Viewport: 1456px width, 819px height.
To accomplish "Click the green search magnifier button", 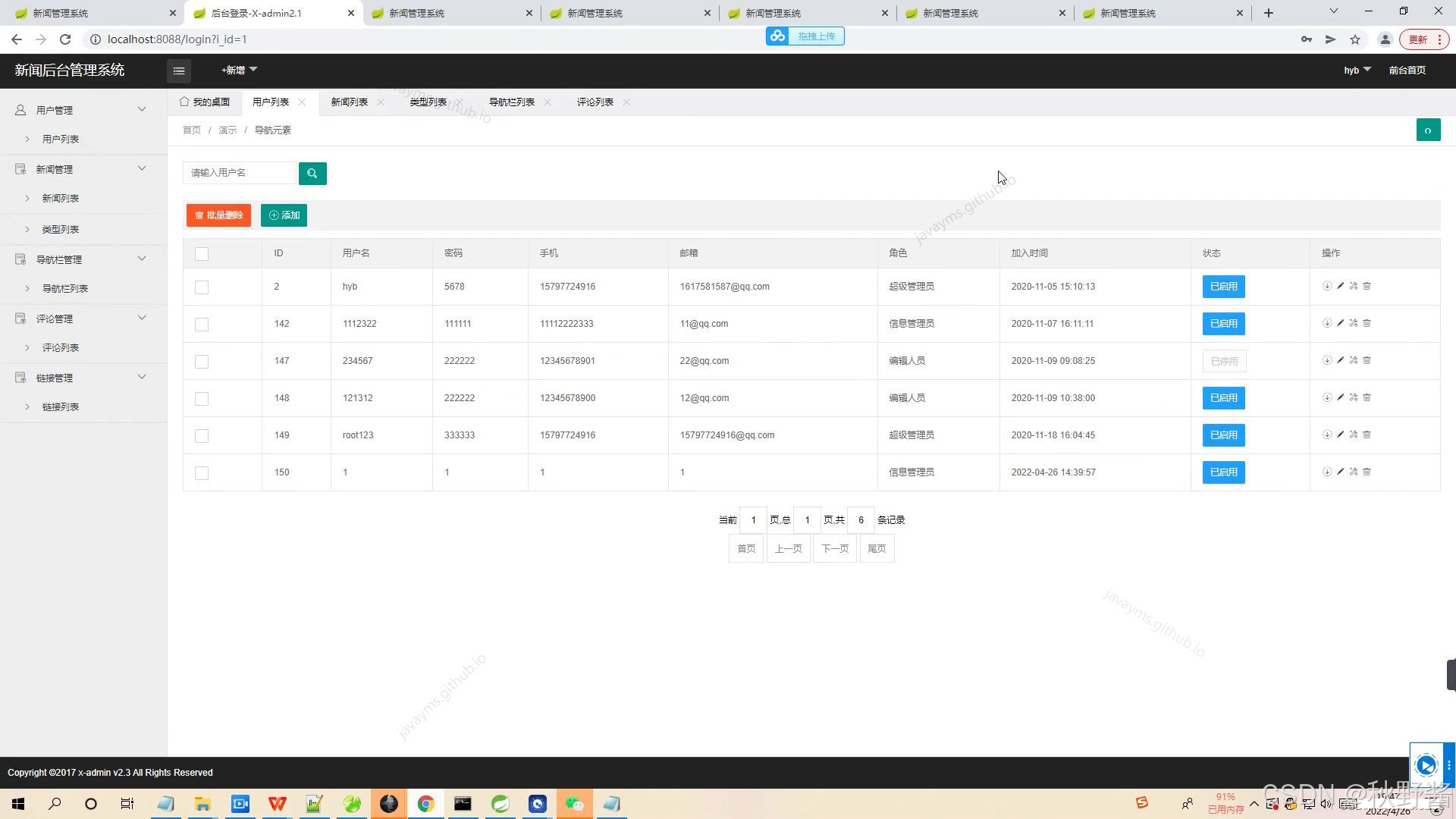I will click(312, 174).
